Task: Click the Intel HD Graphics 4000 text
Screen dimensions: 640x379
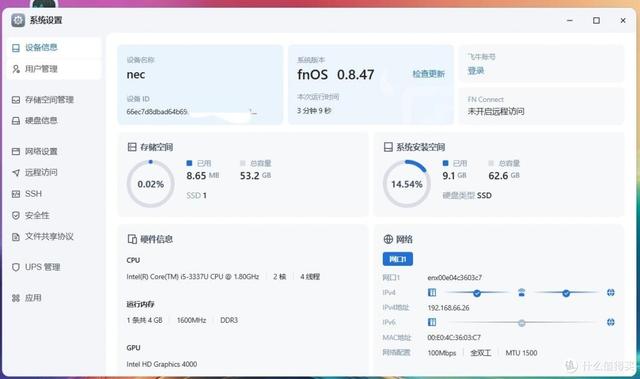Action: 162,364
